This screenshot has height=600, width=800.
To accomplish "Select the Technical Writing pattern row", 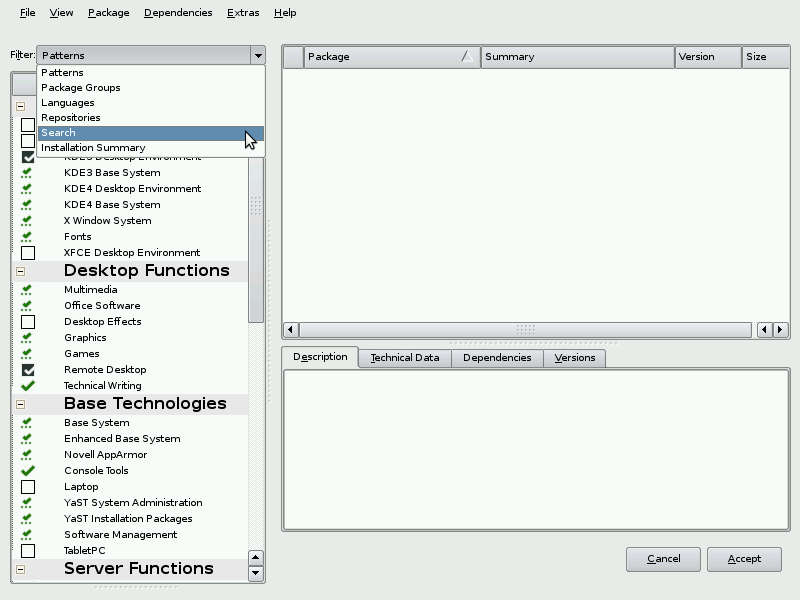I will (x=130, y=386).
